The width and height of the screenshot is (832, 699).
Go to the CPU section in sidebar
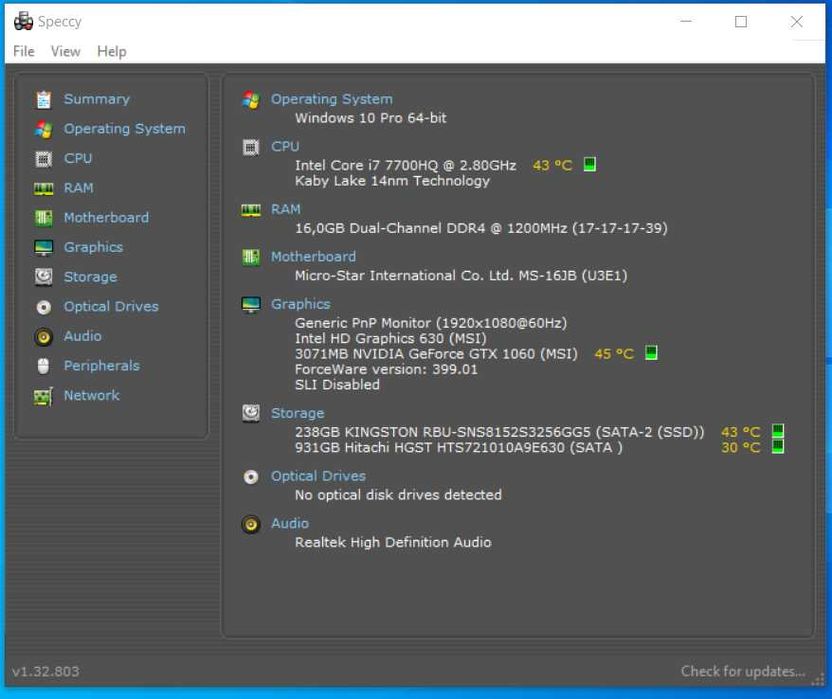pyautogui.click(x=78, y=159)
